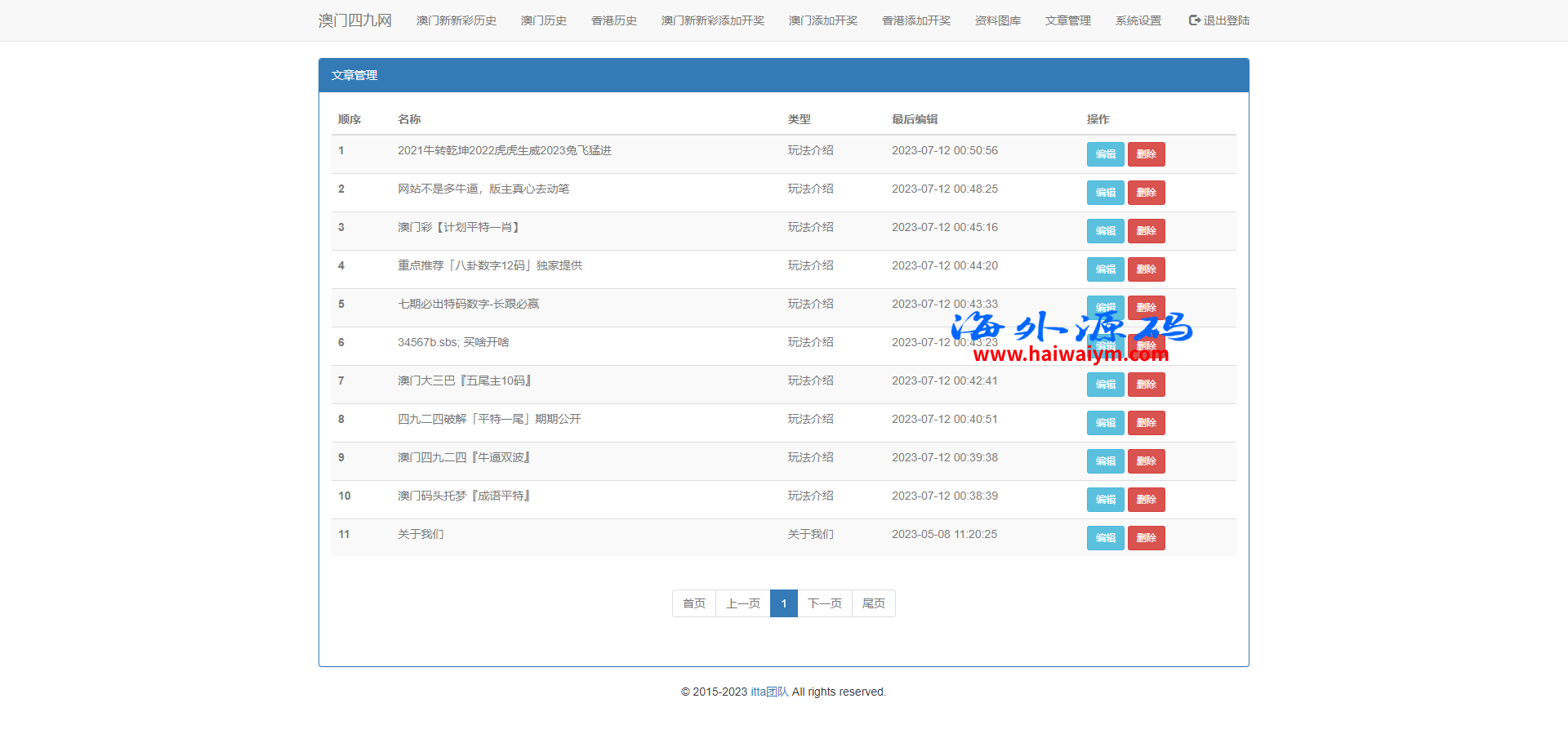Image resolution: width=1568 pixels, height=743 pixels.
Task: Click 上一页 previous page button
Action: tap(742, 603)
